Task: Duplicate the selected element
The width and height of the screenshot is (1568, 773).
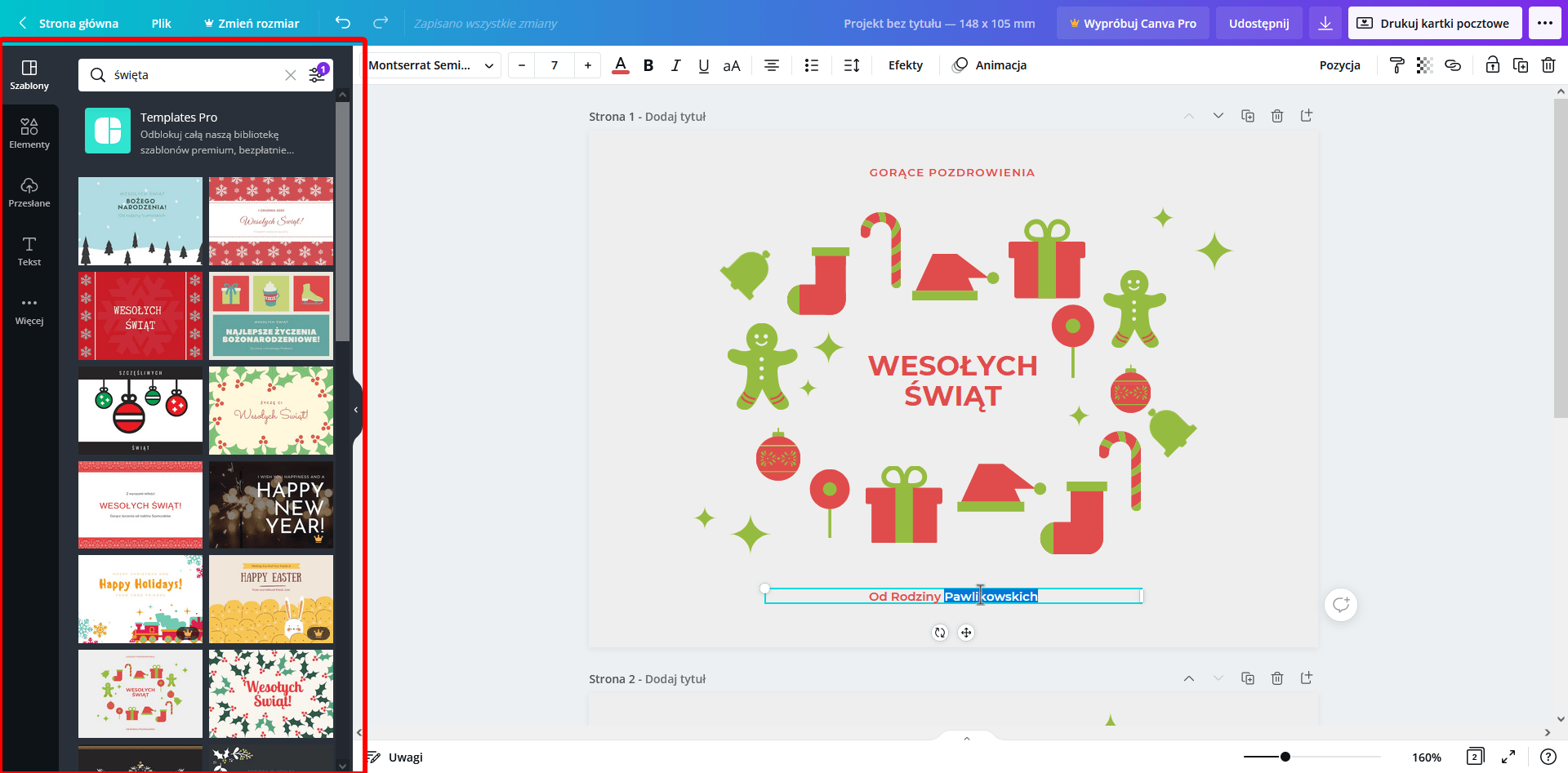Action: coord(1521,65)
